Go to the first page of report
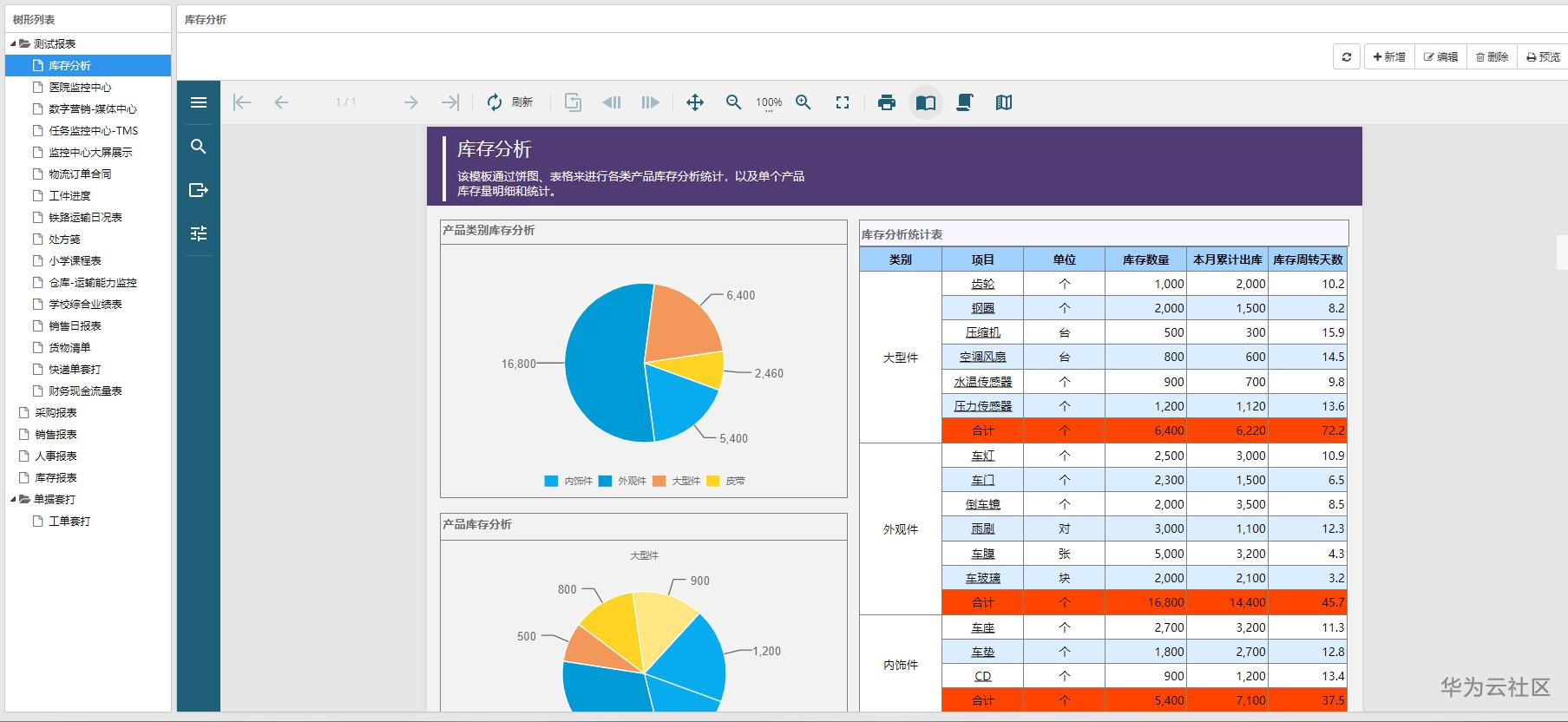This screenshot has width=1568, height=722. click(x=242, y=102)
